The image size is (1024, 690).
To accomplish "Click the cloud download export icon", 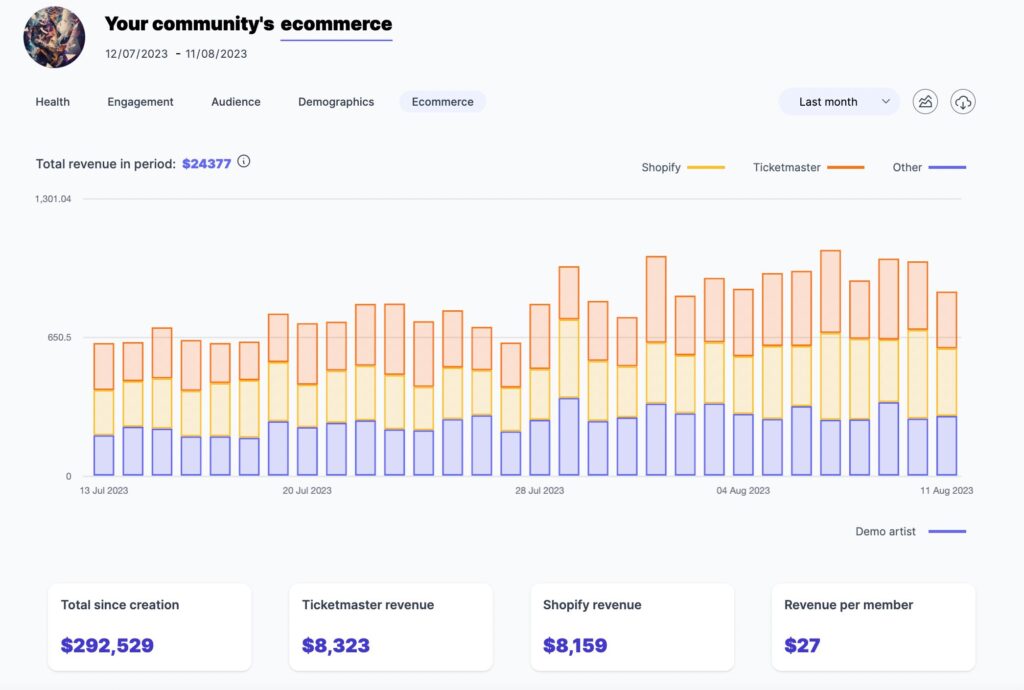I will click(962, 101).
